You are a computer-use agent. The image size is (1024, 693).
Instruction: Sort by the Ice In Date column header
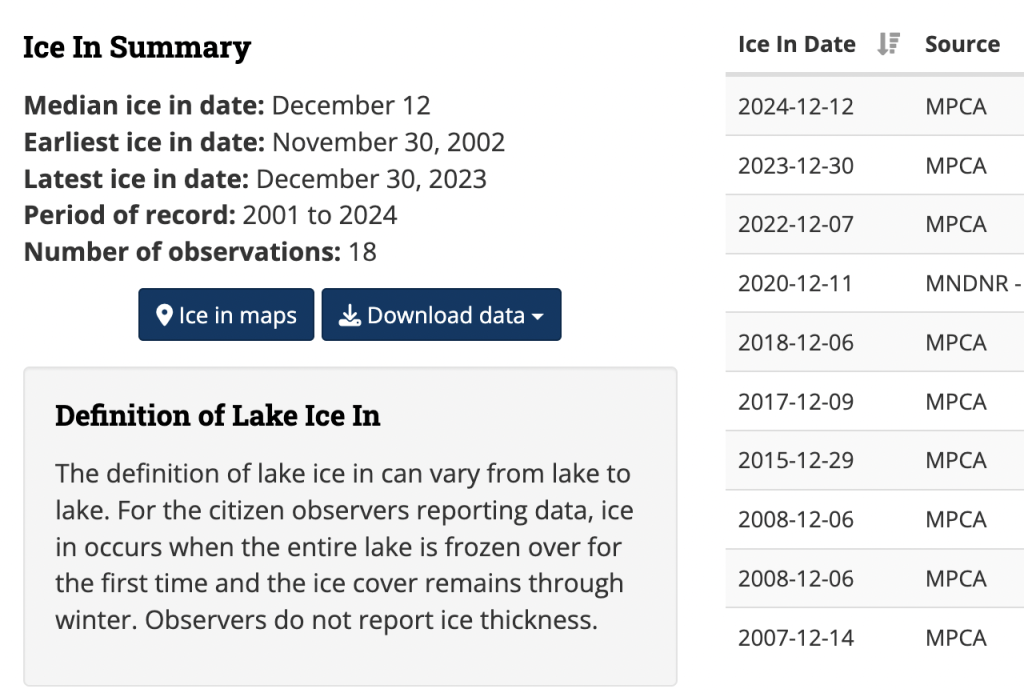[796, 44]
